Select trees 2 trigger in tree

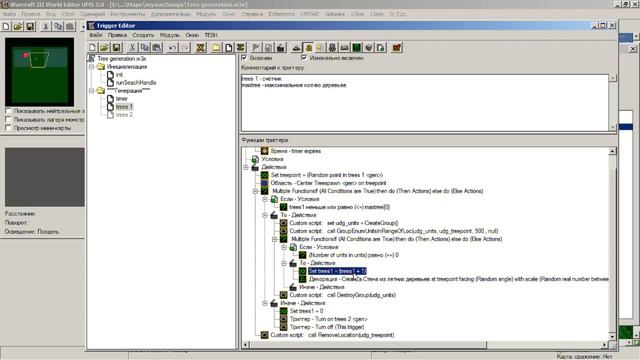pyautogui.click(x=124, y=115)
